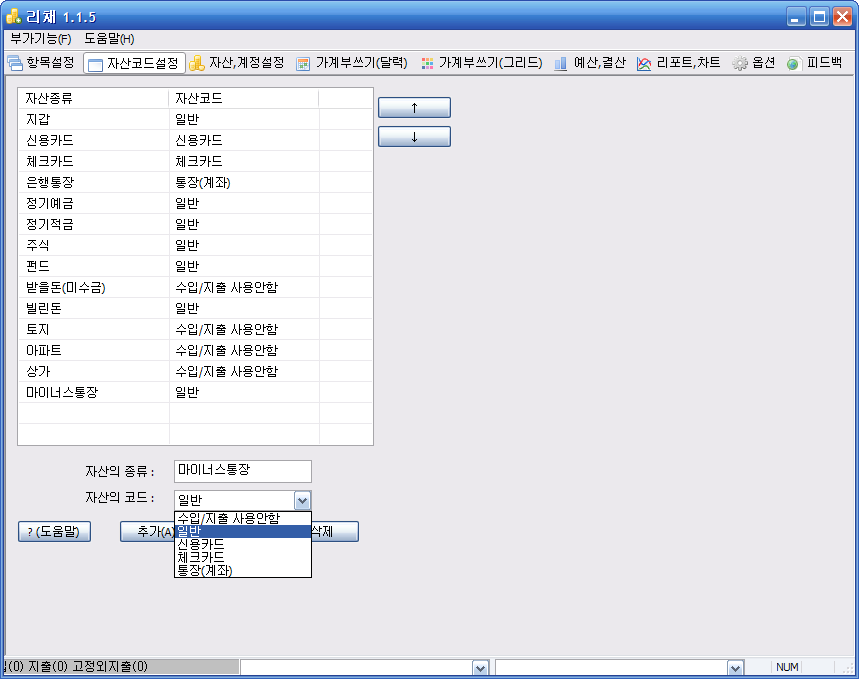
Task: Click the 리채 app icon in title bar
Action: 14,16
